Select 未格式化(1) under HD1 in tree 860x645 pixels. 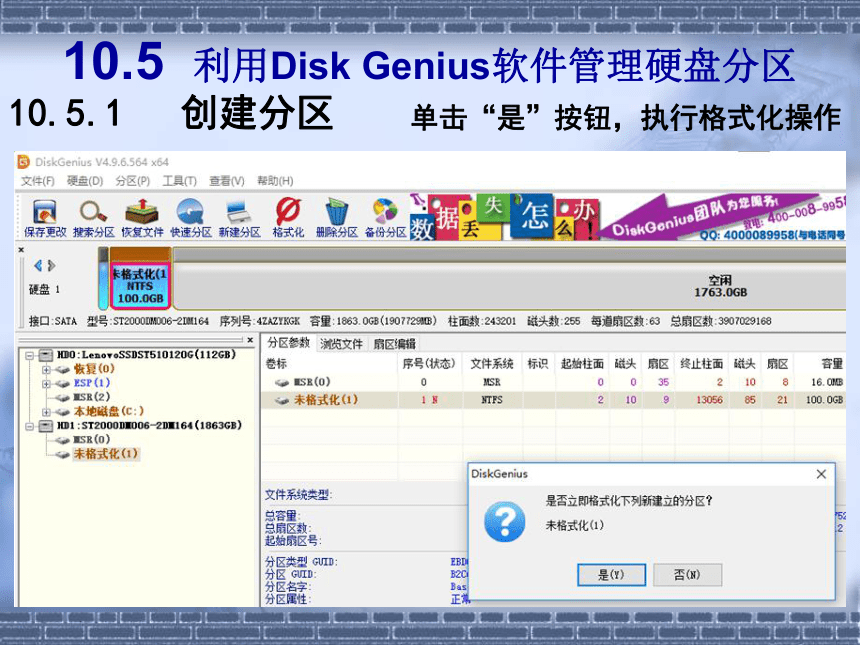coord(105,454)
